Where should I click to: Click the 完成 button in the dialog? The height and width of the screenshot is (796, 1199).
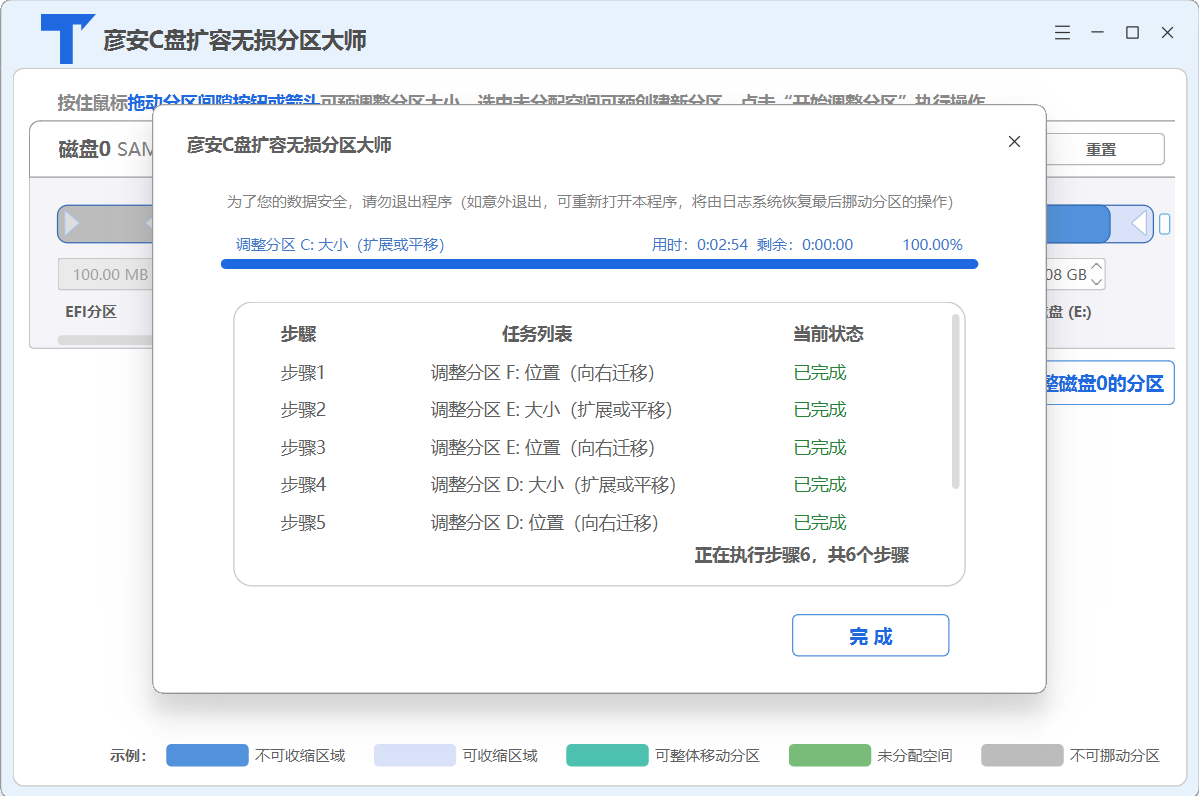(x=870, y=635)
